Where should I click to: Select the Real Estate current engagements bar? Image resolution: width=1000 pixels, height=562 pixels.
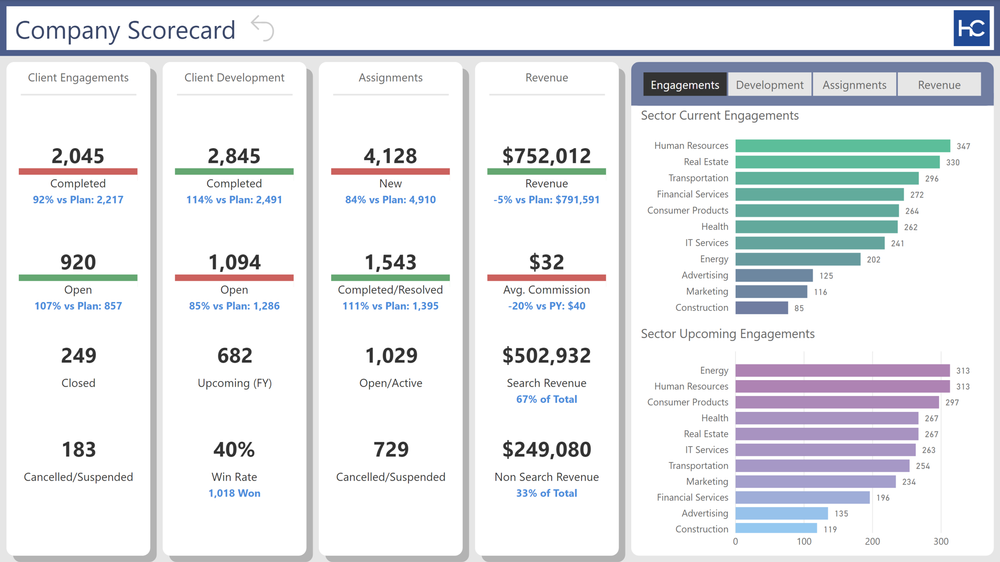[x=837, y=162]
